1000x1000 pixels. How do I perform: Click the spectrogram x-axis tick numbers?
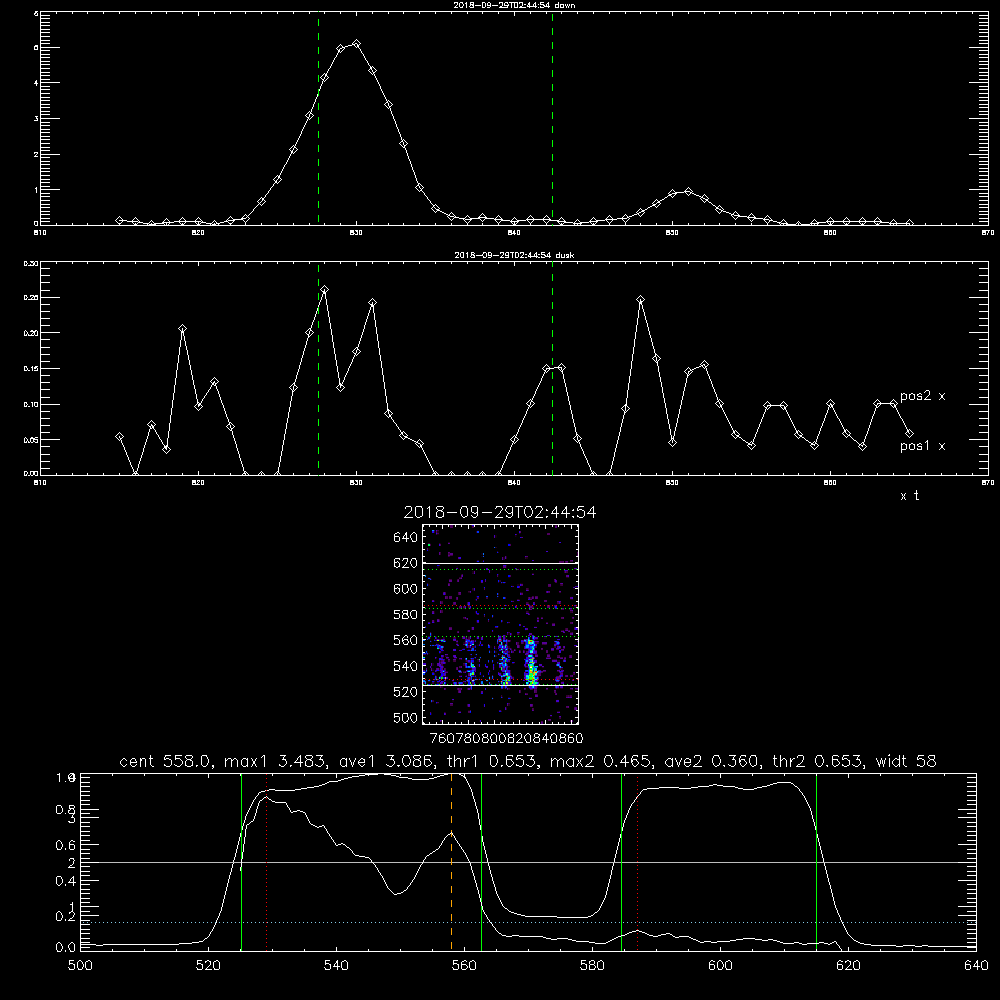(506, 738)
